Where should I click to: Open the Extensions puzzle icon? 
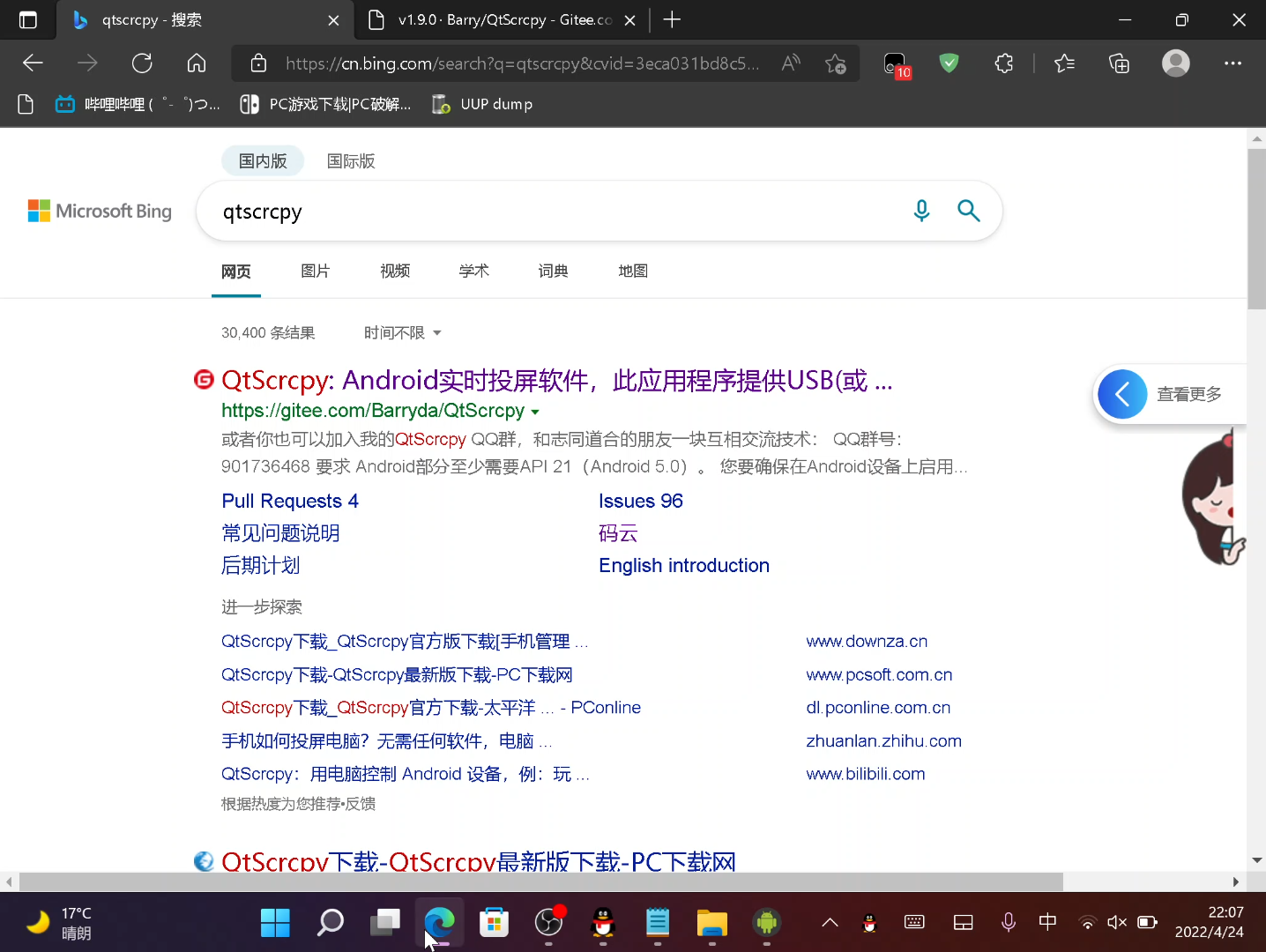click(1003, 63)
